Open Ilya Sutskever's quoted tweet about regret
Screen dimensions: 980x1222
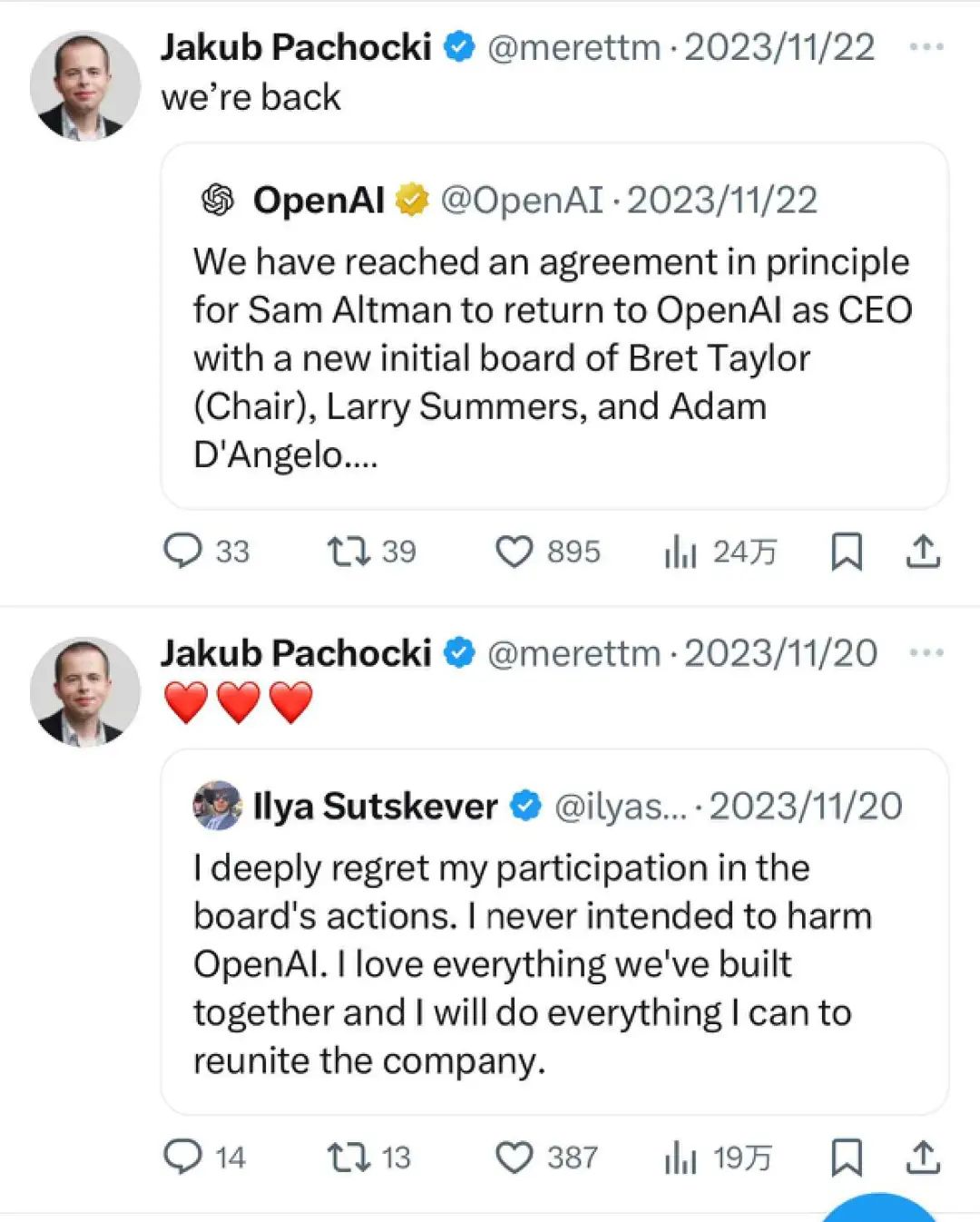[x=554, y=932]
